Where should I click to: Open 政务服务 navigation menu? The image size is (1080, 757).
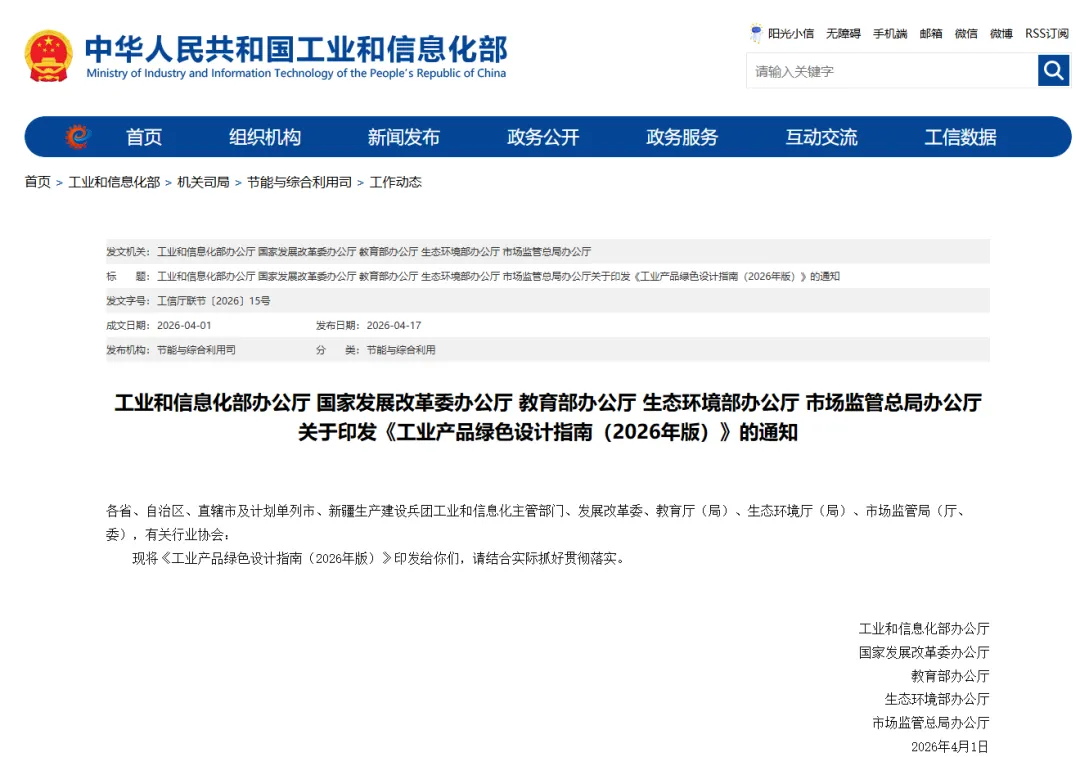tap(682, 137)
